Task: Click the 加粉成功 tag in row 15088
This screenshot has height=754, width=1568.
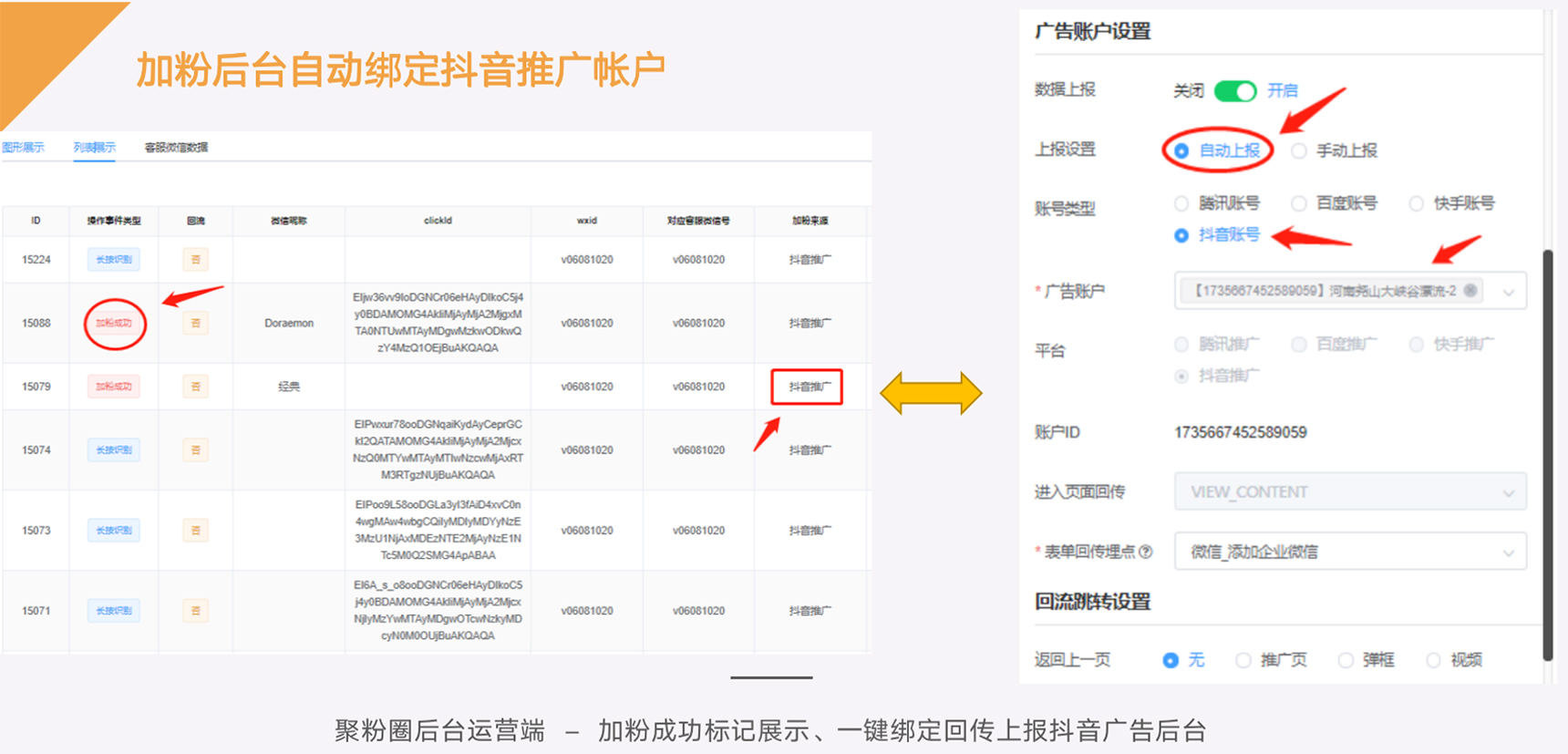Action: [114, 323]
